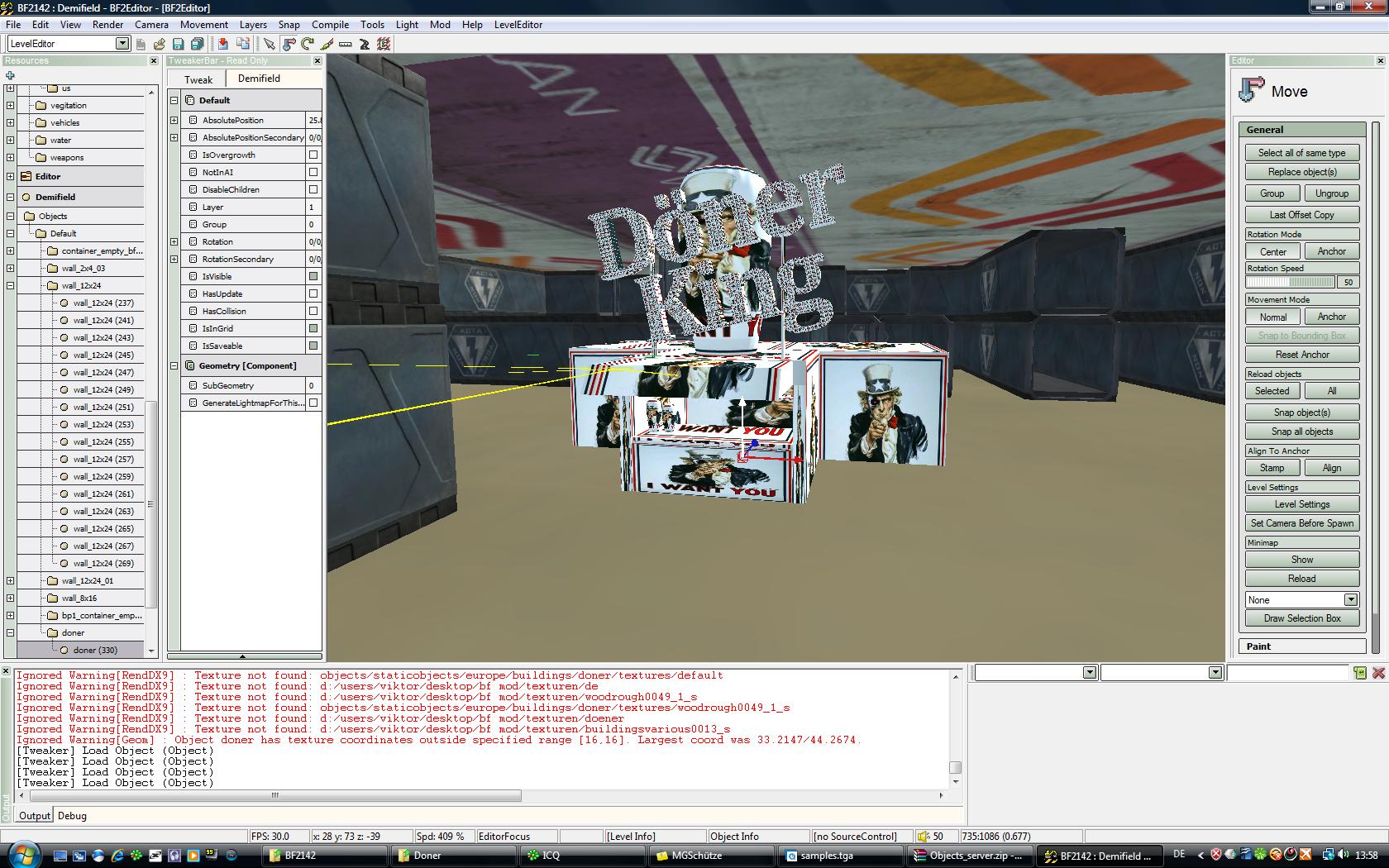The image size is (1389, 868).
Task: Click the output console horizontal scrollbar
Action: (x=276, y=795)
